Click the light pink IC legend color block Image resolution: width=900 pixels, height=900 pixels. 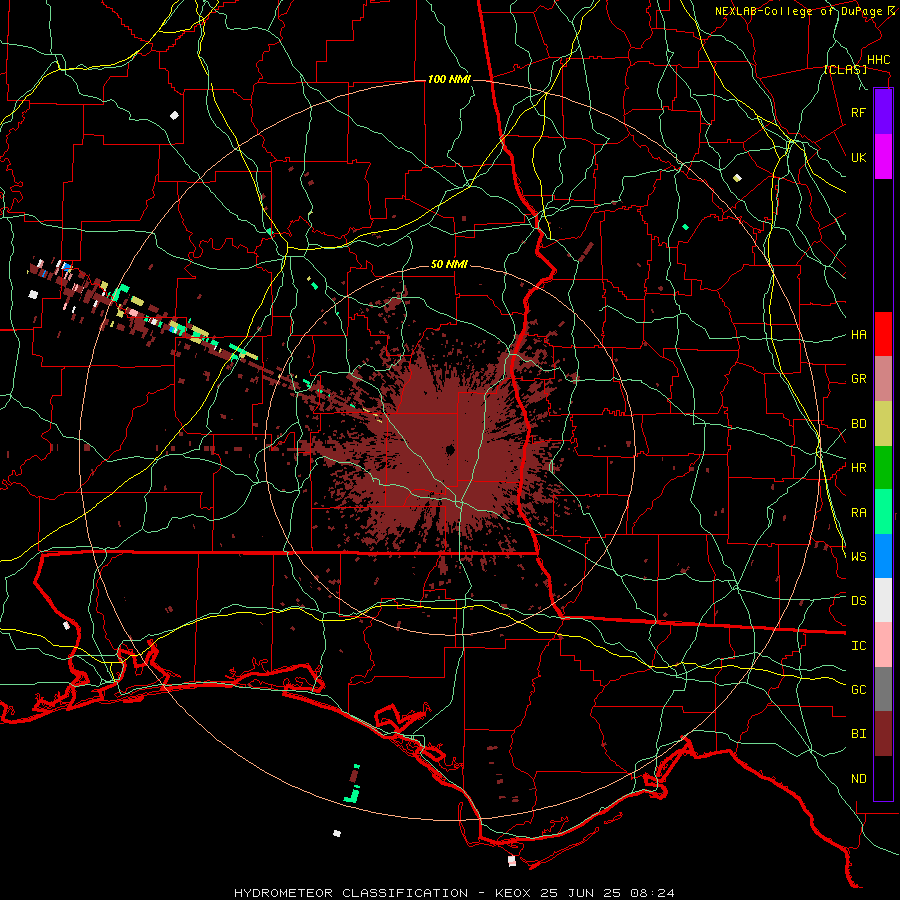(883, 645)
